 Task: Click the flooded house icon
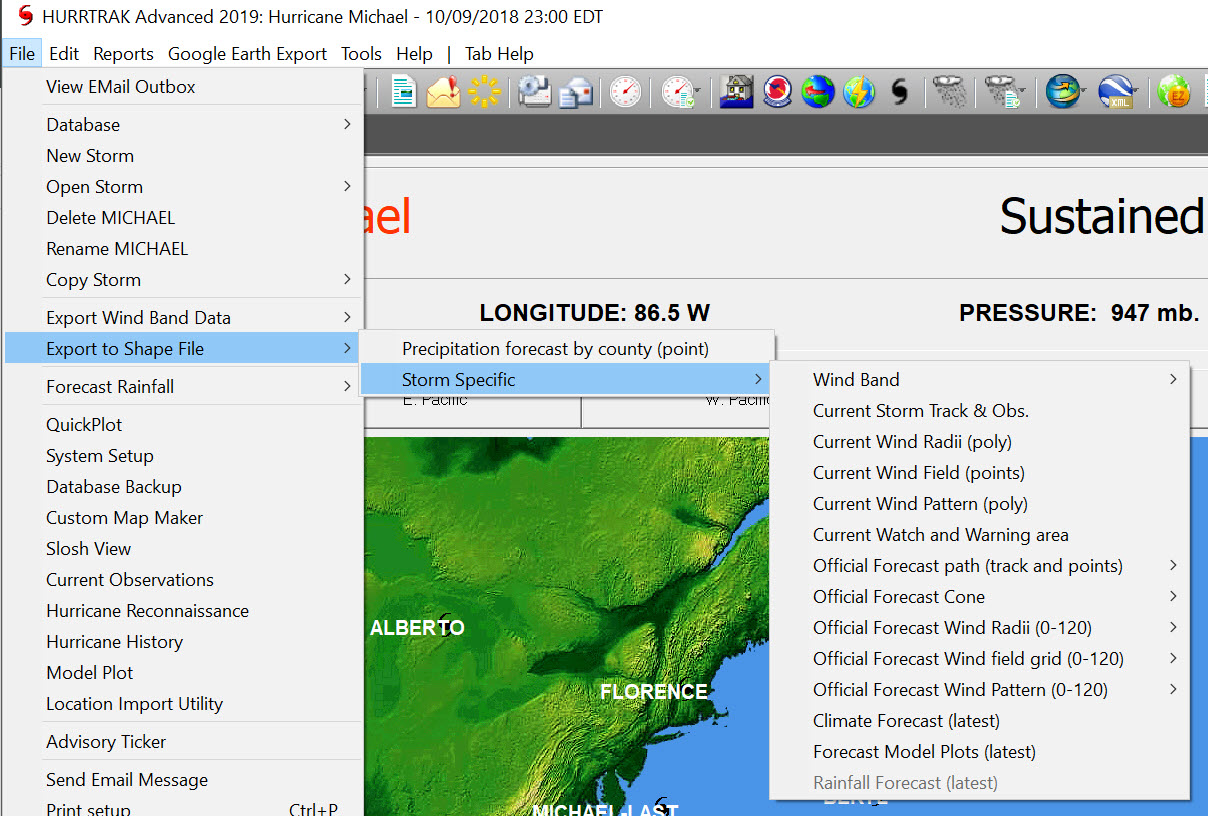(736, 92)
